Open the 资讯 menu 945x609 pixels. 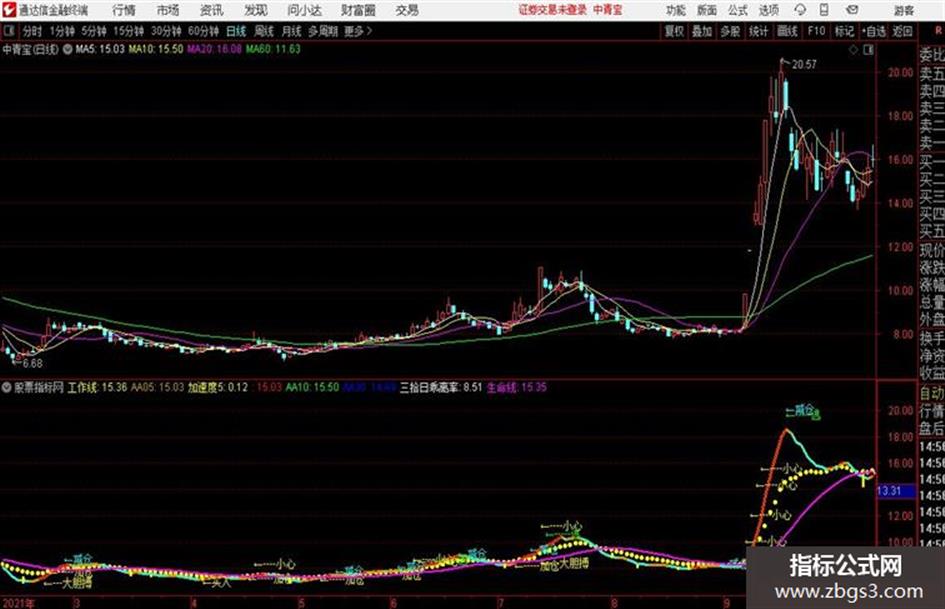click(x=212, y=10)
